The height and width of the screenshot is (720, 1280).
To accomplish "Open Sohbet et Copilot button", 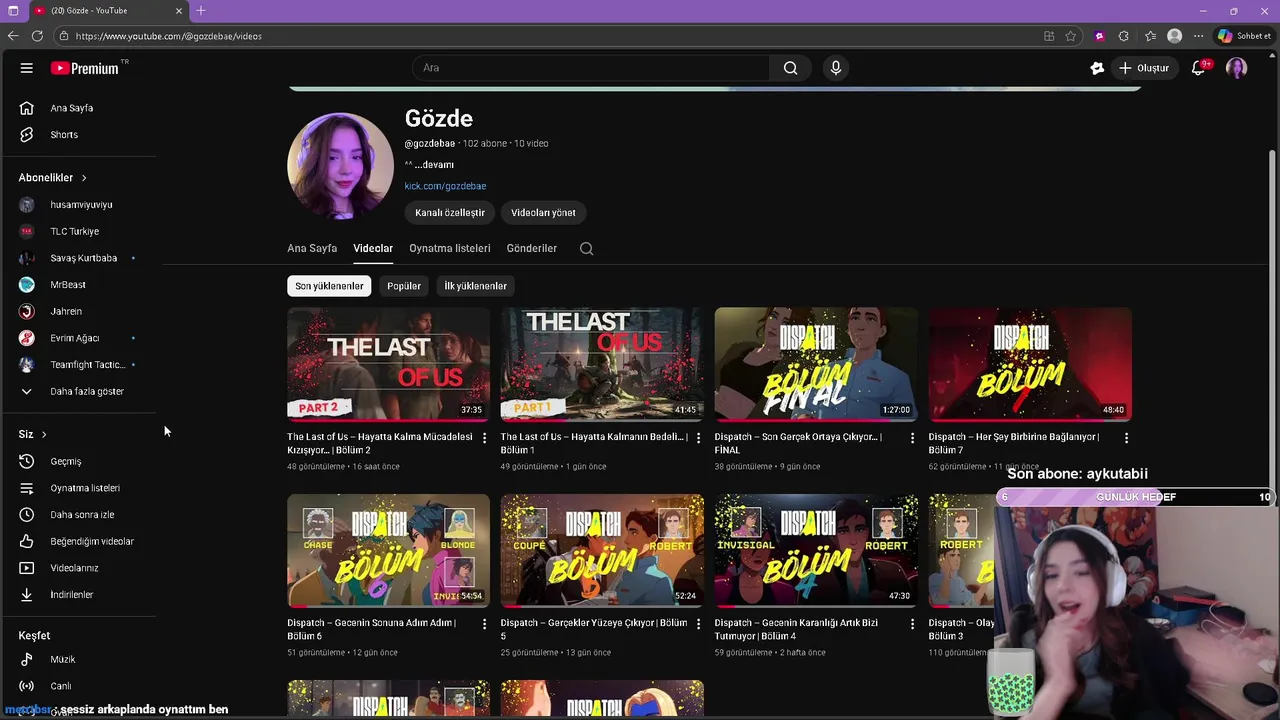I will click(x=1243, y=36).
